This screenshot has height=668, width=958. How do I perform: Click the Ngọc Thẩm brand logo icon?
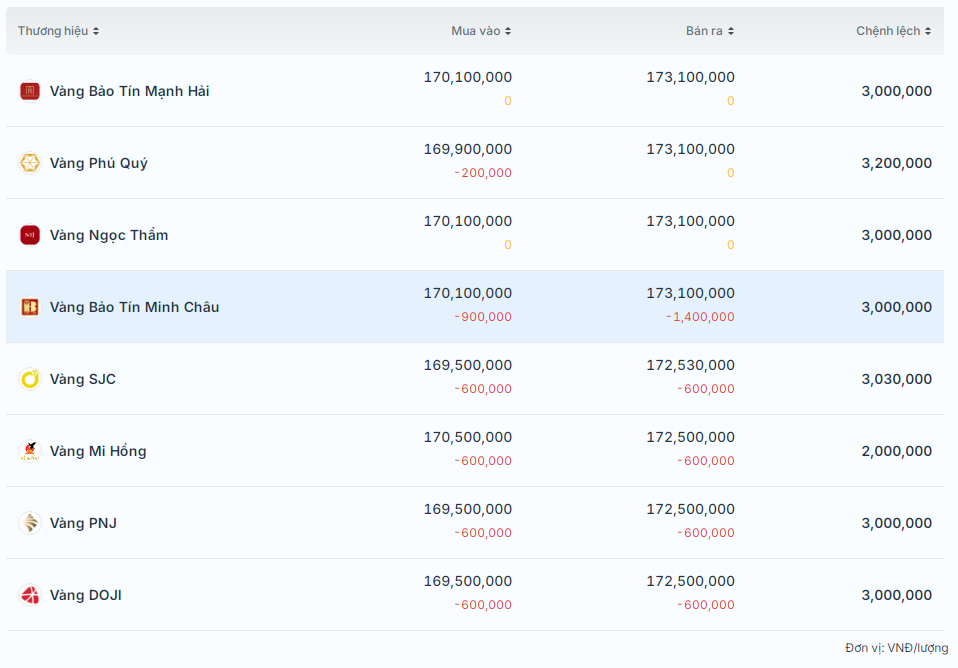(30, 235)
